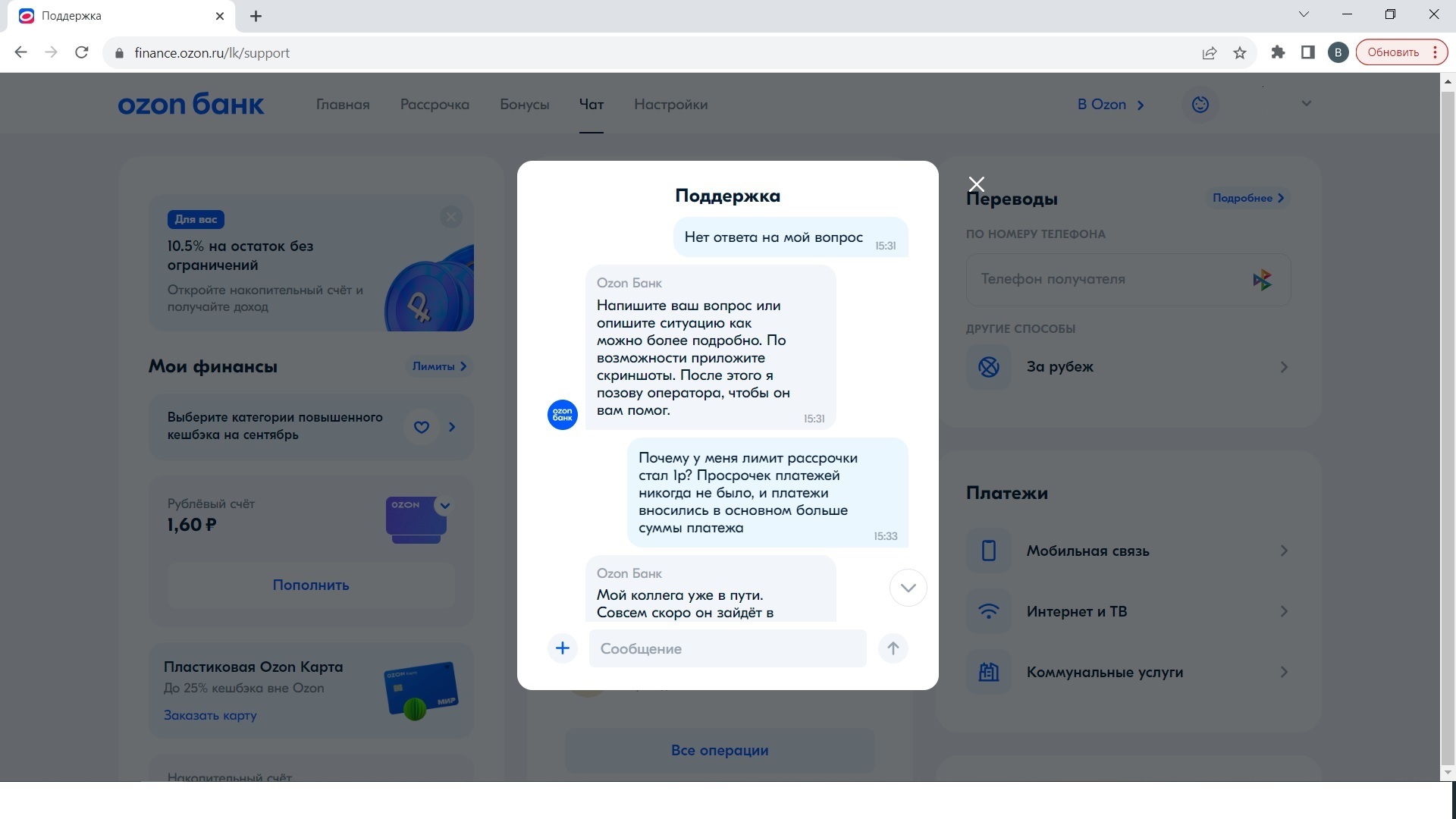Image resolution: width=1456 pixels, height=819 pixels.
Task: Click the SBP logo icon
Action: 1262,280
